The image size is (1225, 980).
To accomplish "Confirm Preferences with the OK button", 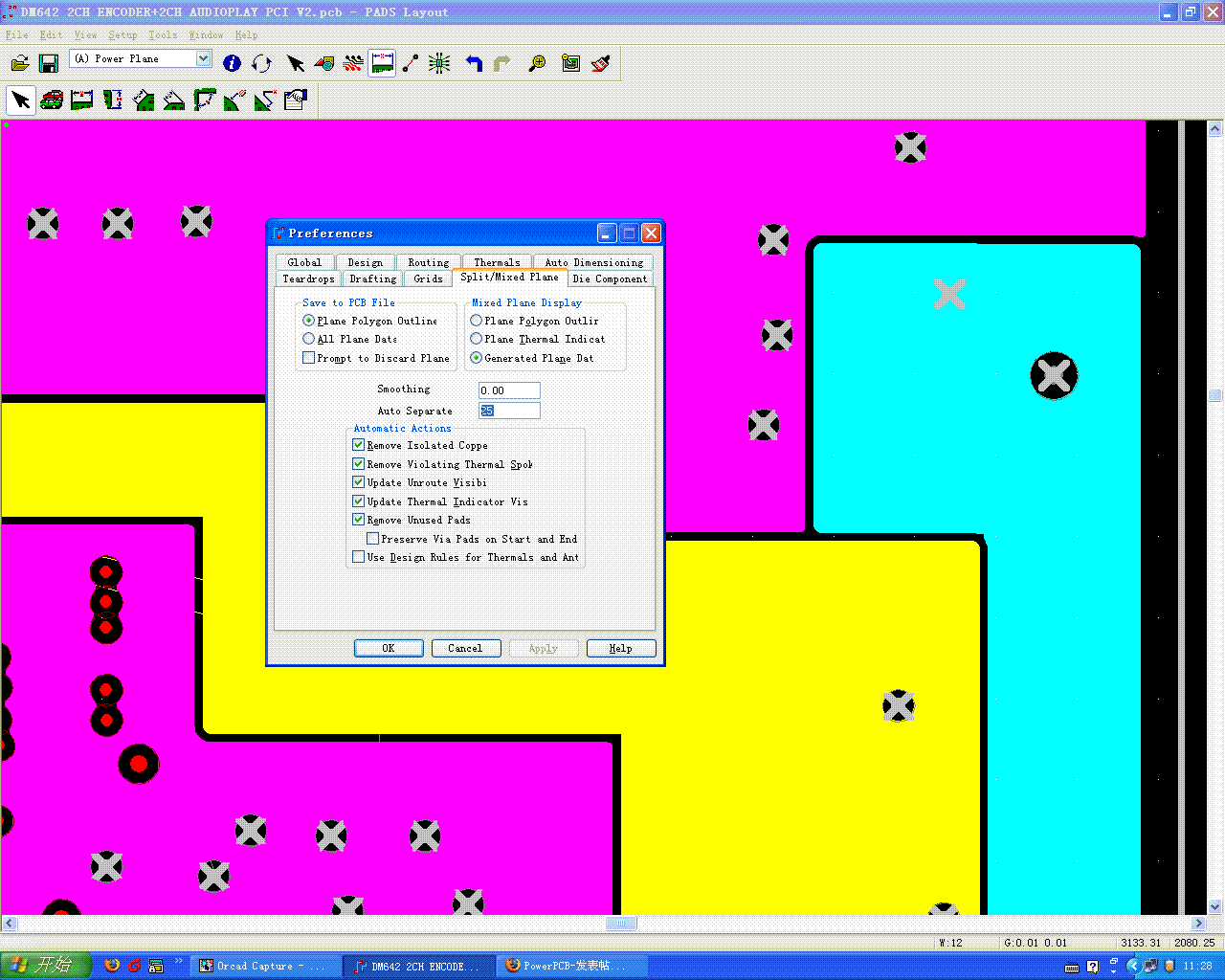I will tap(389, 648).
